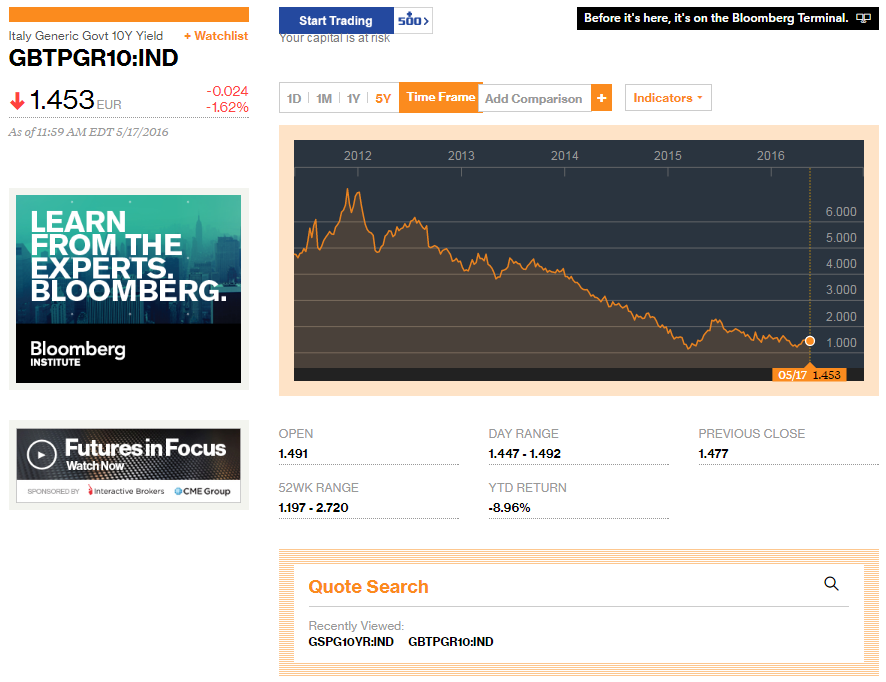Click the As of 11:59 AM EDT timestamp
Screen dimensions: 886x682
88,132
